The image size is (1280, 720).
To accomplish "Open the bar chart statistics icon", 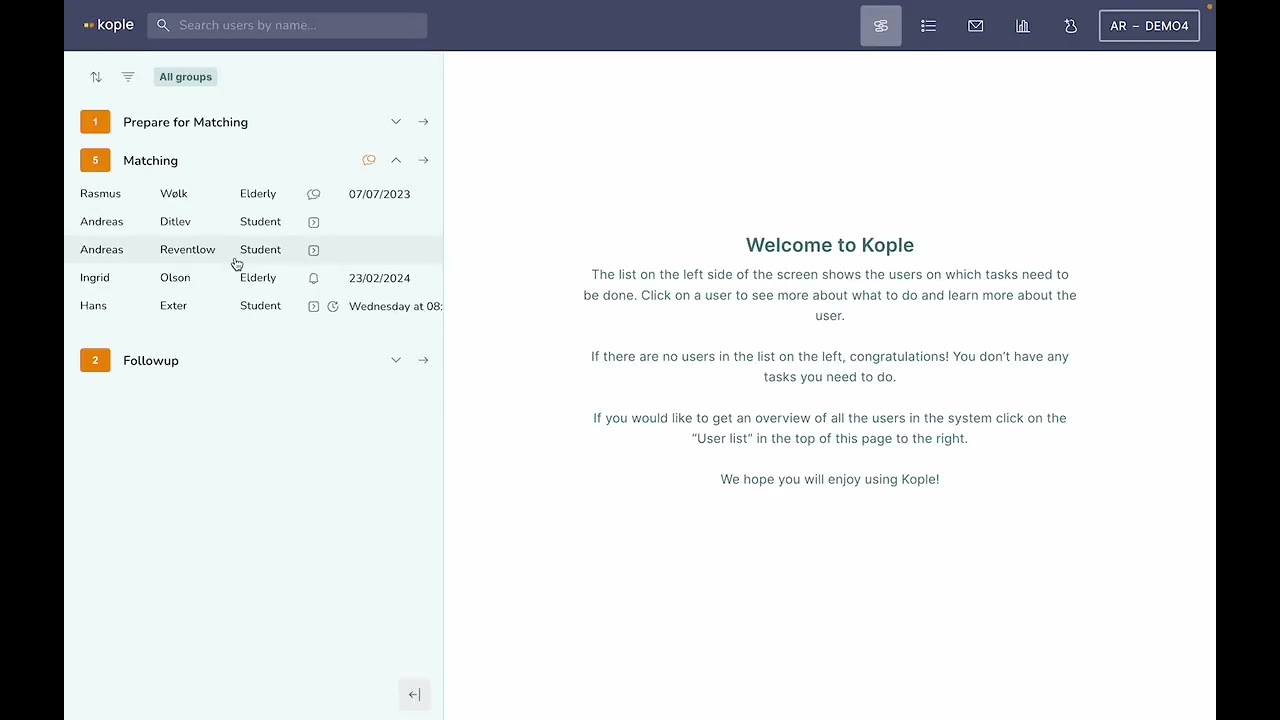I will (x=1023, y=26).
